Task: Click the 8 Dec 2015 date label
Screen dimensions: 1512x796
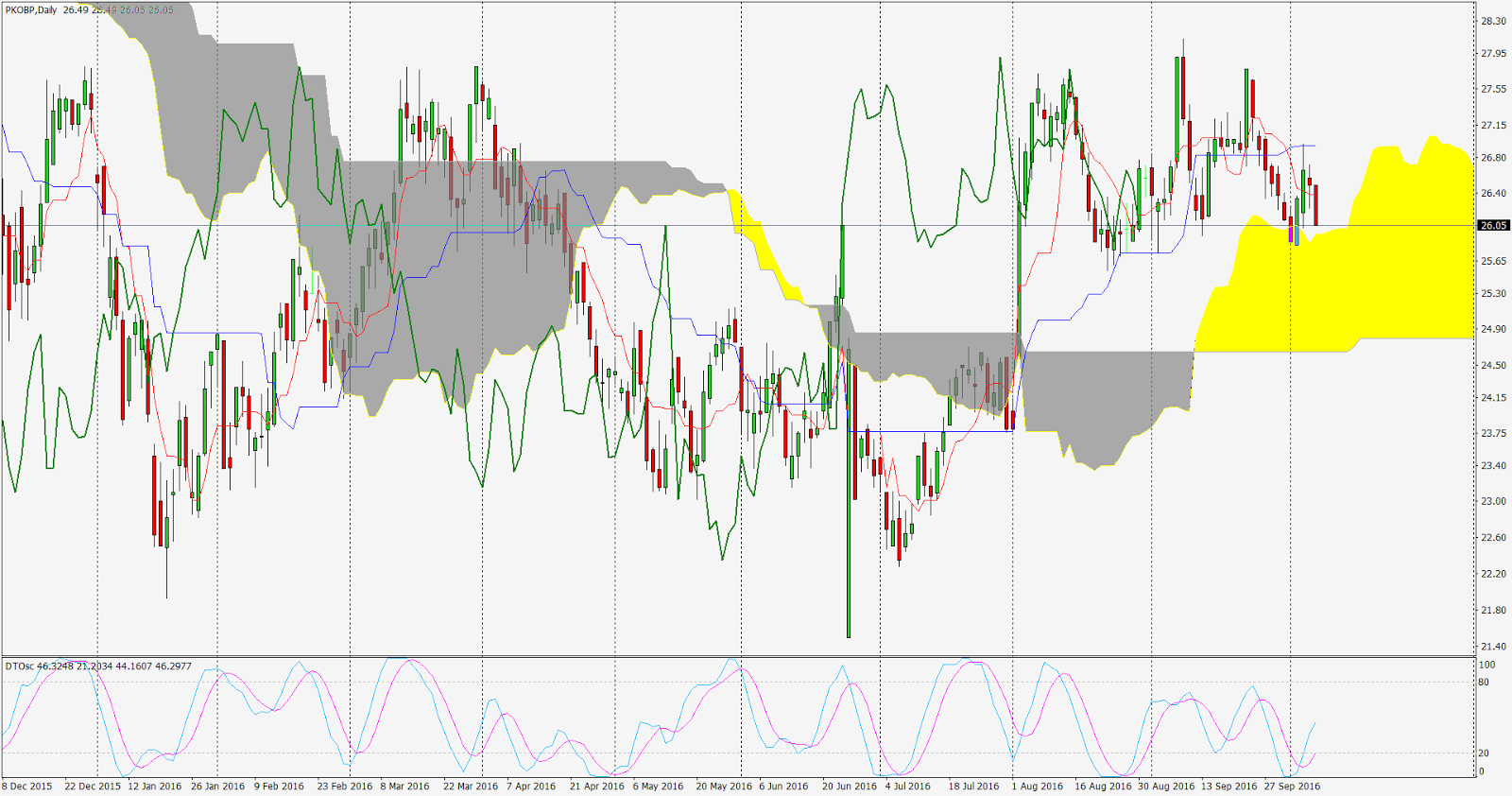Action: tap(27, 787)
